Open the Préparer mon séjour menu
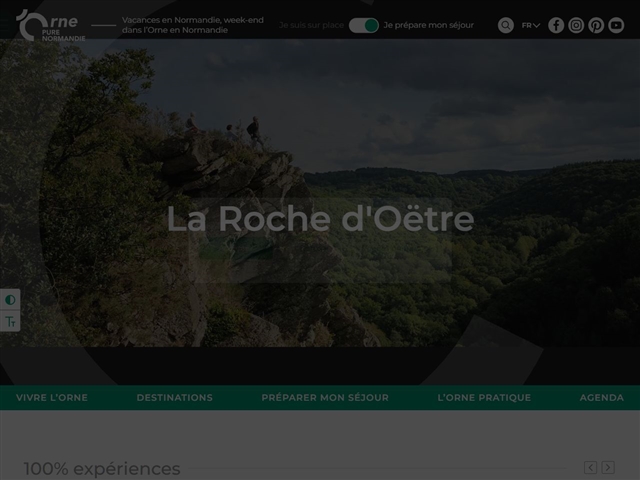The height and width of the screenshot is (480, 640). point(325,398)
